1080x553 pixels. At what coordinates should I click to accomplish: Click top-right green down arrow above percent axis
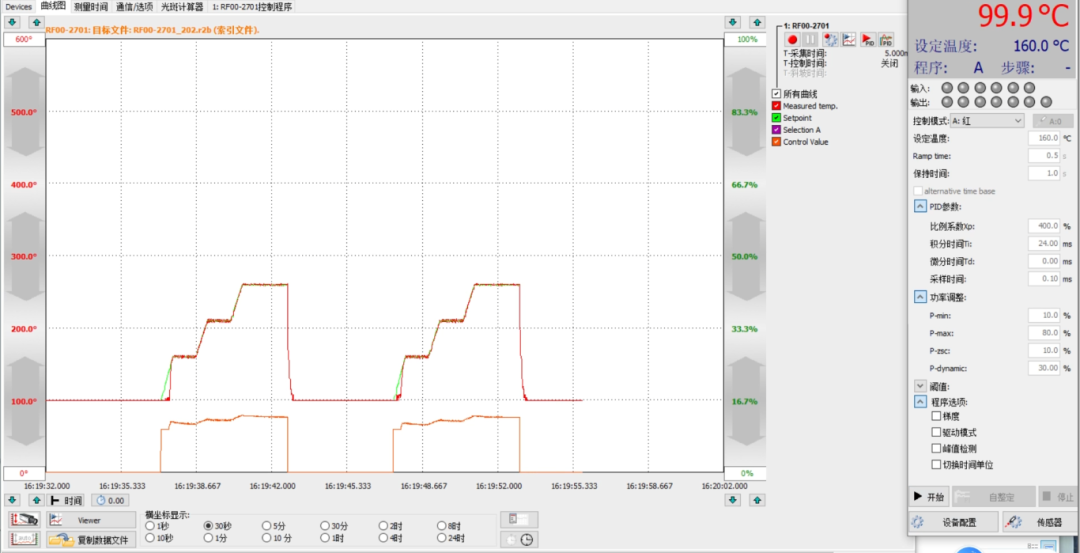[x=734, y=22]
